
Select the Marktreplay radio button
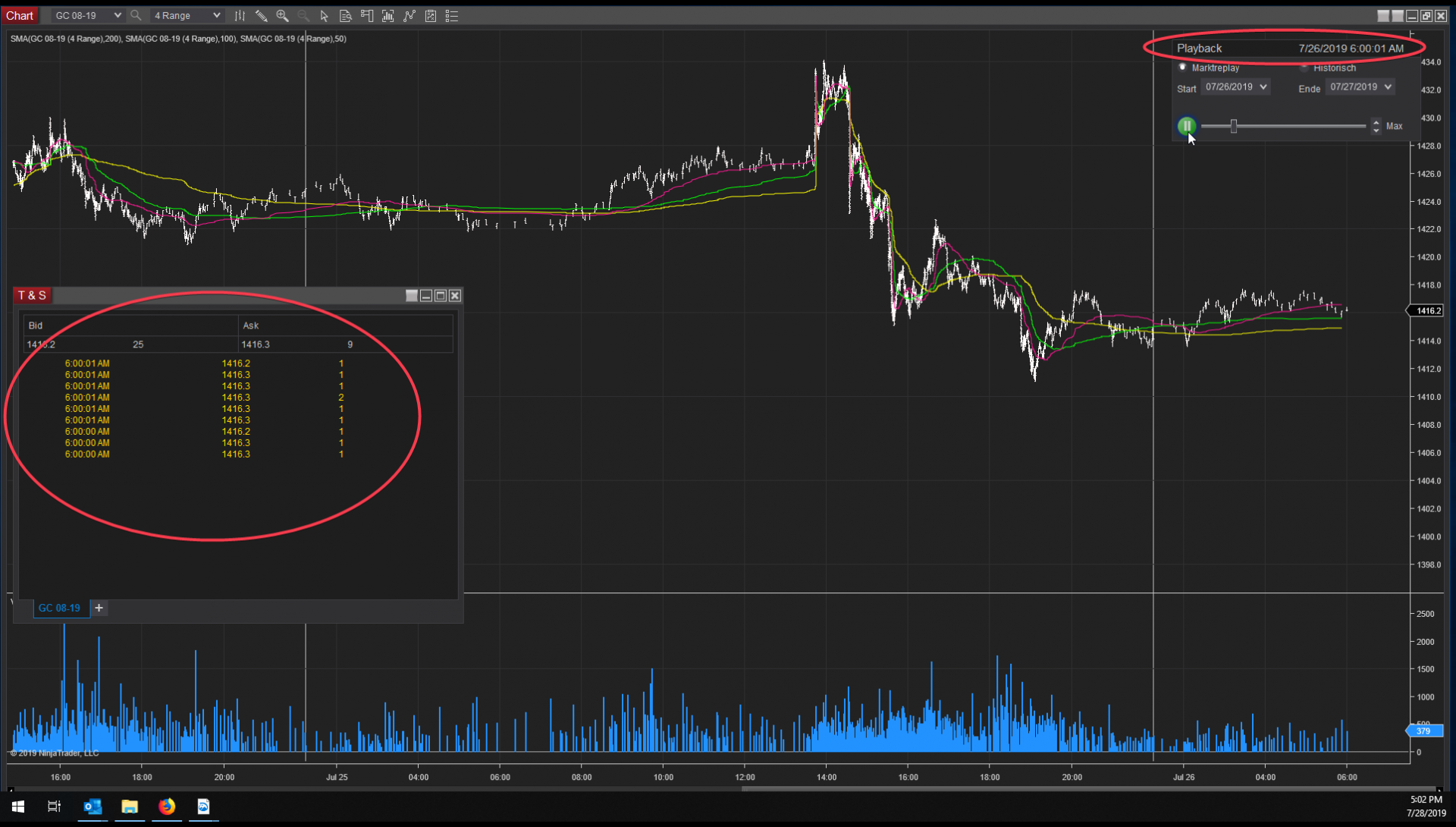click(1182, 67)
